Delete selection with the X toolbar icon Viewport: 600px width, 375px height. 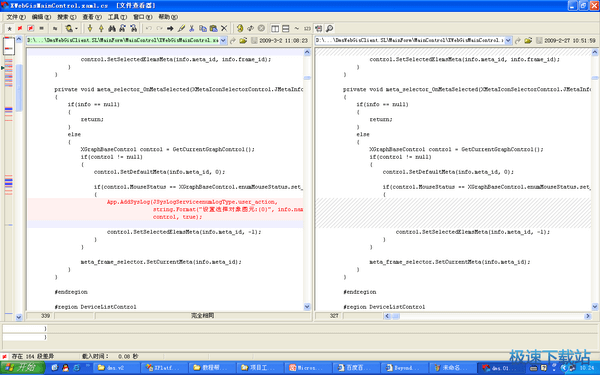click(224, 28)
